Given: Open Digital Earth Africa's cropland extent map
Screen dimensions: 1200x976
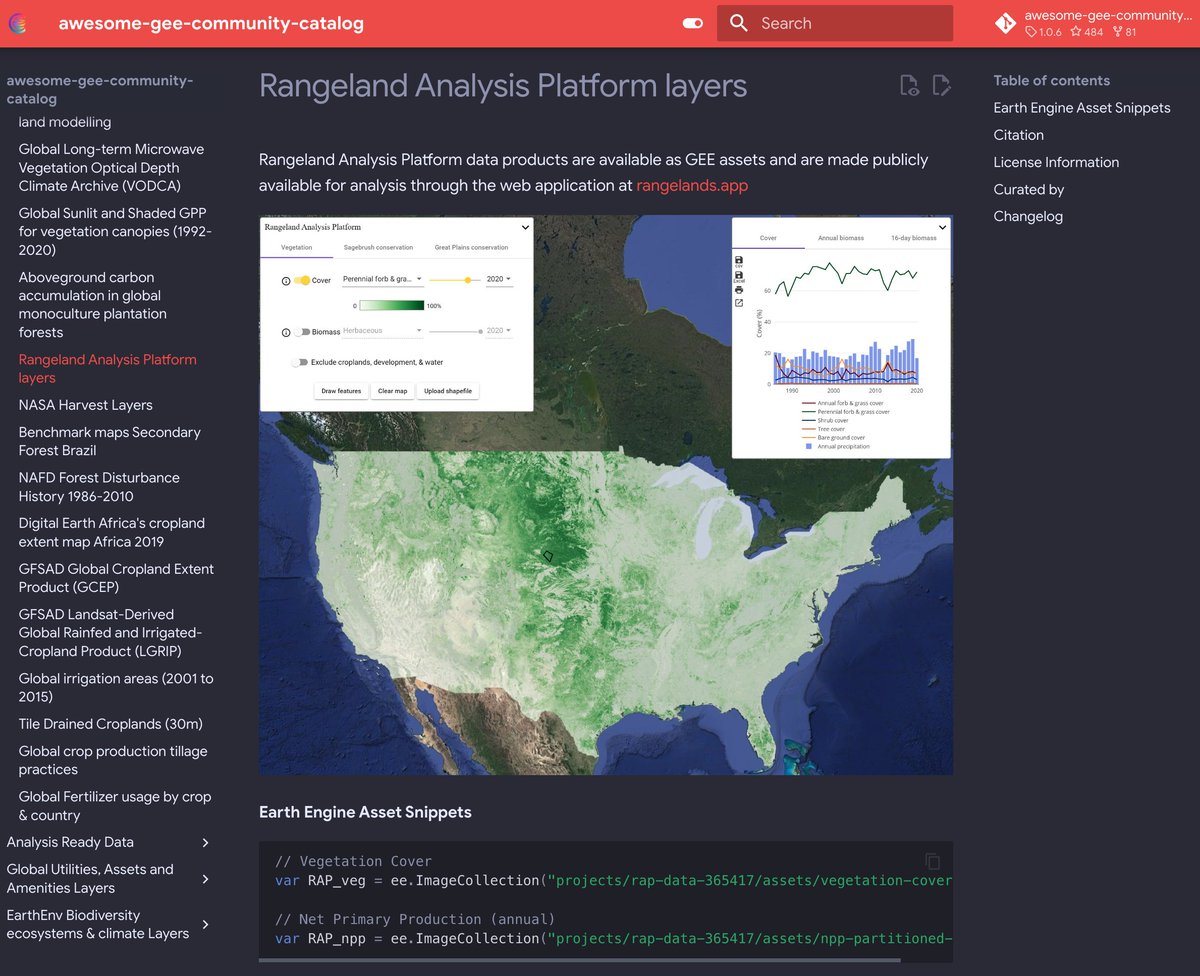Looking at the screenshot, I should (x=112, y=532).
